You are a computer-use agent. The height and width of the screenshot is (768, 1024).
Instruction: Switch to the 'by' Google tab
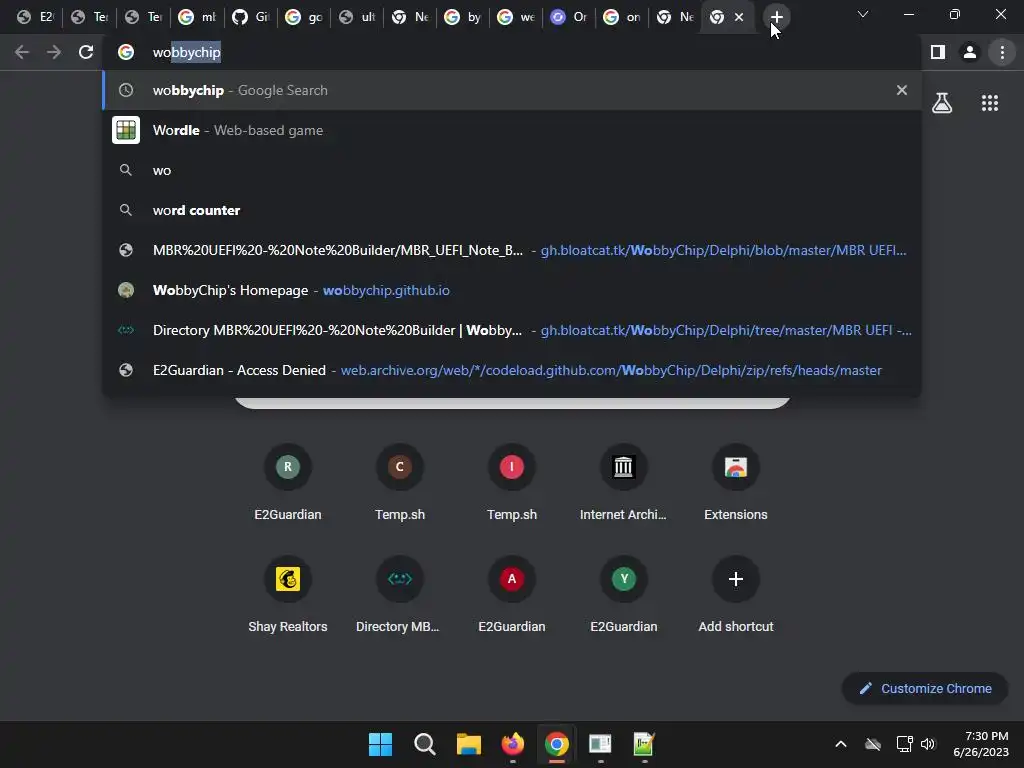(463, 17)
